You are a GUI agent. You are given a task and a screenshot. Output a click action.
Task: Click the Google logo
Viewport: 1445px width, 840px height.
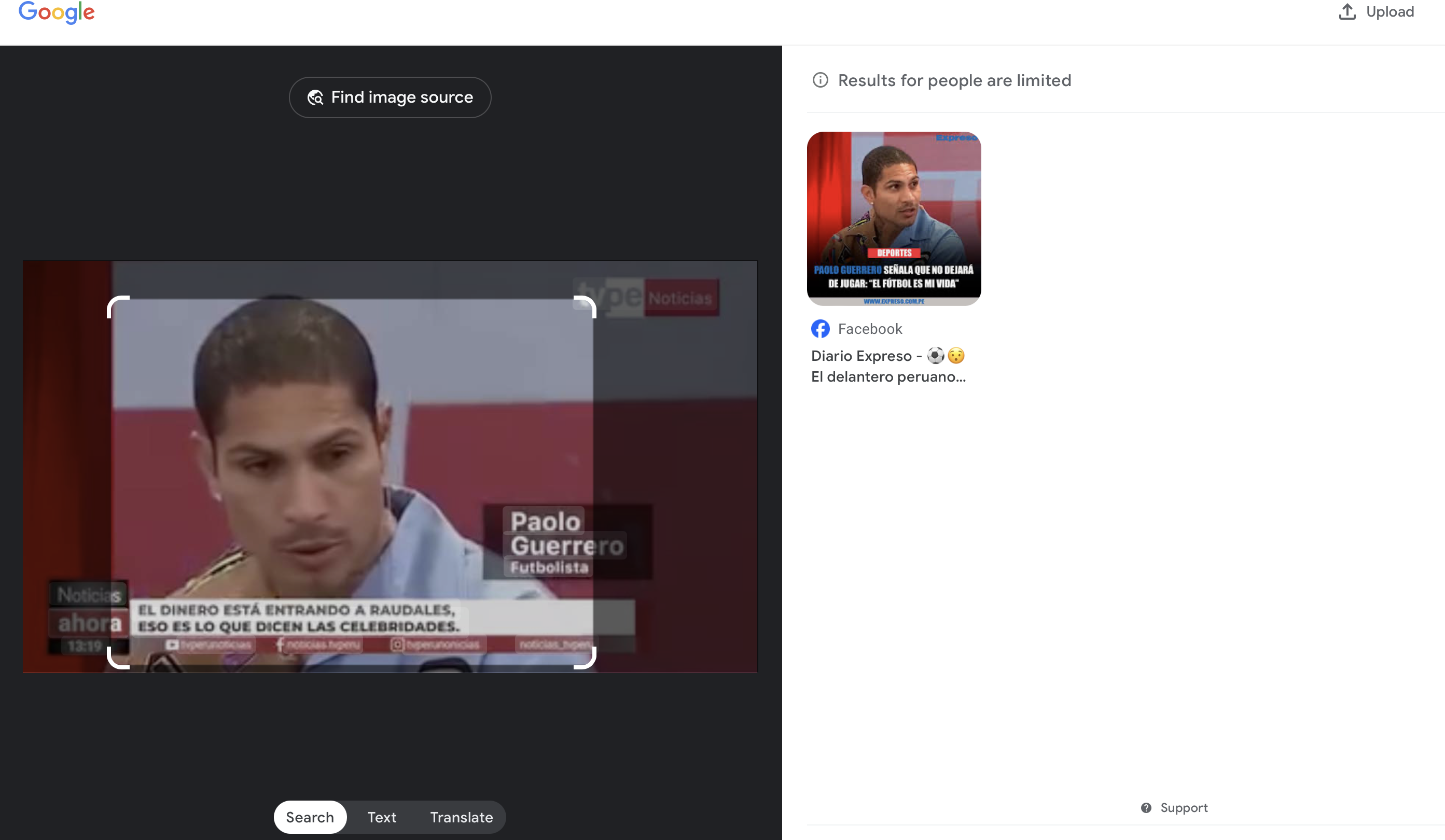pyautogui.click(x=56, y=12)
